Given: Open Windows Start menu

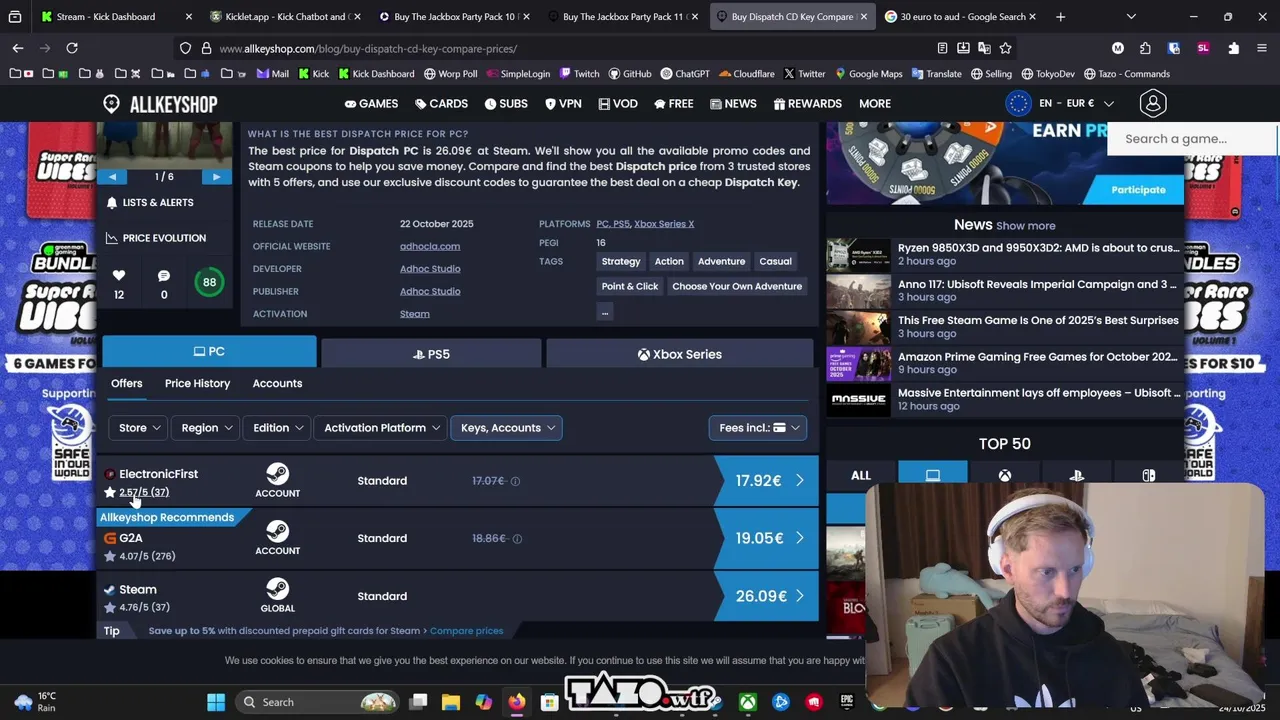Looking at the screenshot, I should point(216,702).
